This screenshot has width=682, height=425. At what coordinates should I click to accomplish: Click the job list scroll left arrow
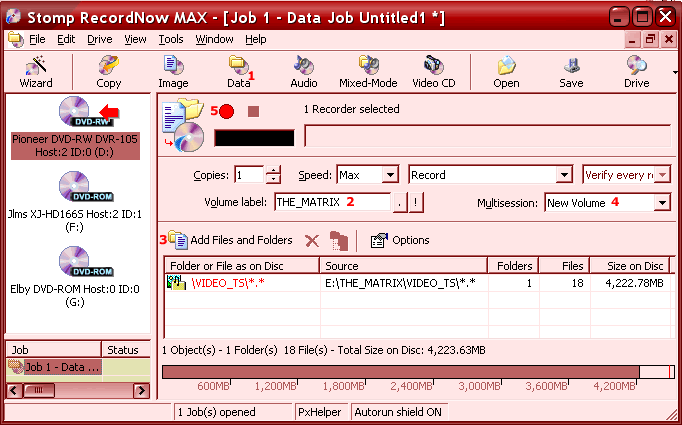point(14,390)
